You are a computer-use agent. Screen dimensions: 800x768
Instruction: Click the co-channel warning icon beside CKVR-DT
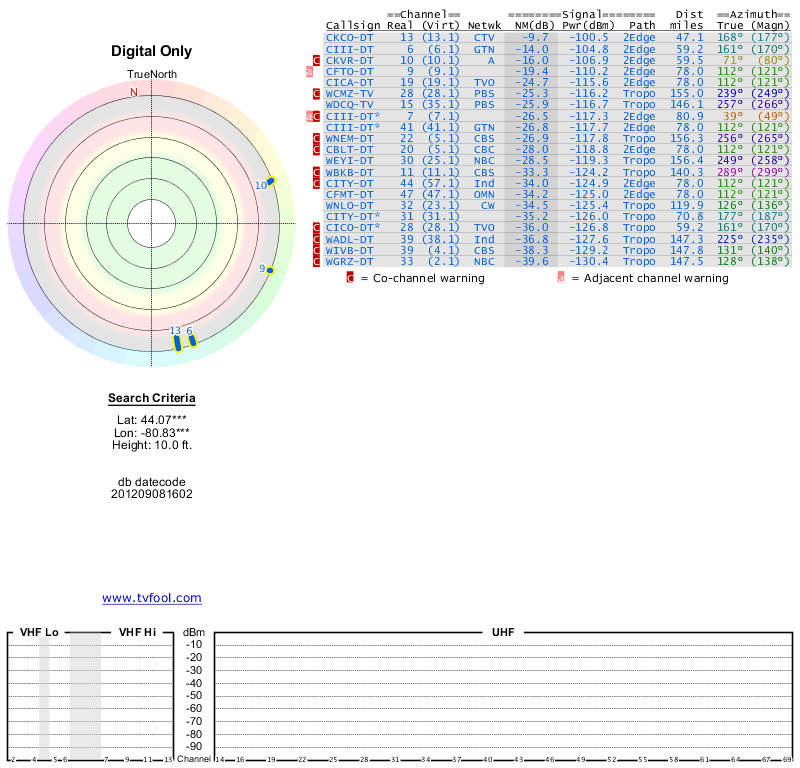tap(317, 61)
